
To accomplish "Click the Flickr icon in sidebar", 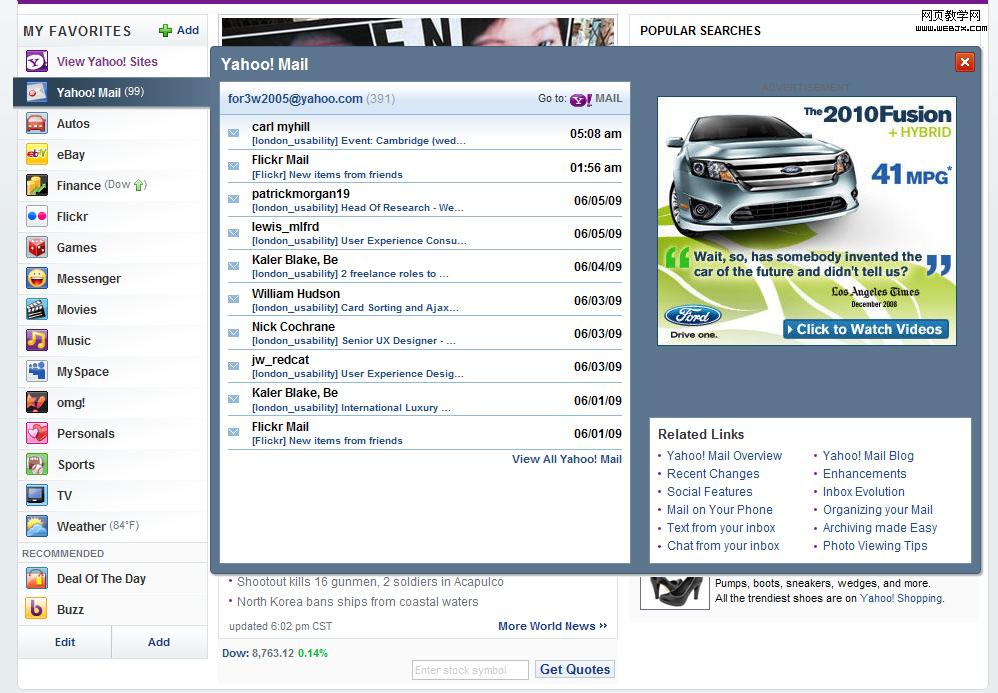I will 37,217.
